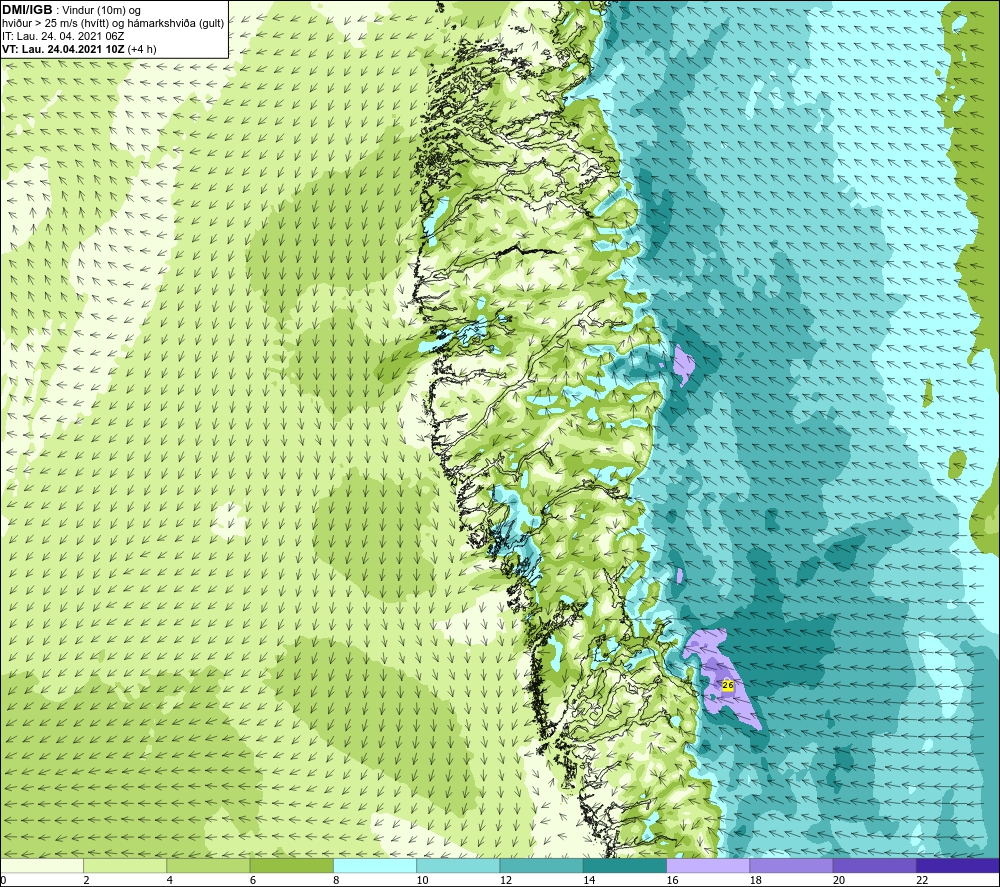1000x887 pixels.
Task: Click the 'hviður > 25 m/s (hvítt)' legend line
Action: pyautogui.click(x=56, y=24)
